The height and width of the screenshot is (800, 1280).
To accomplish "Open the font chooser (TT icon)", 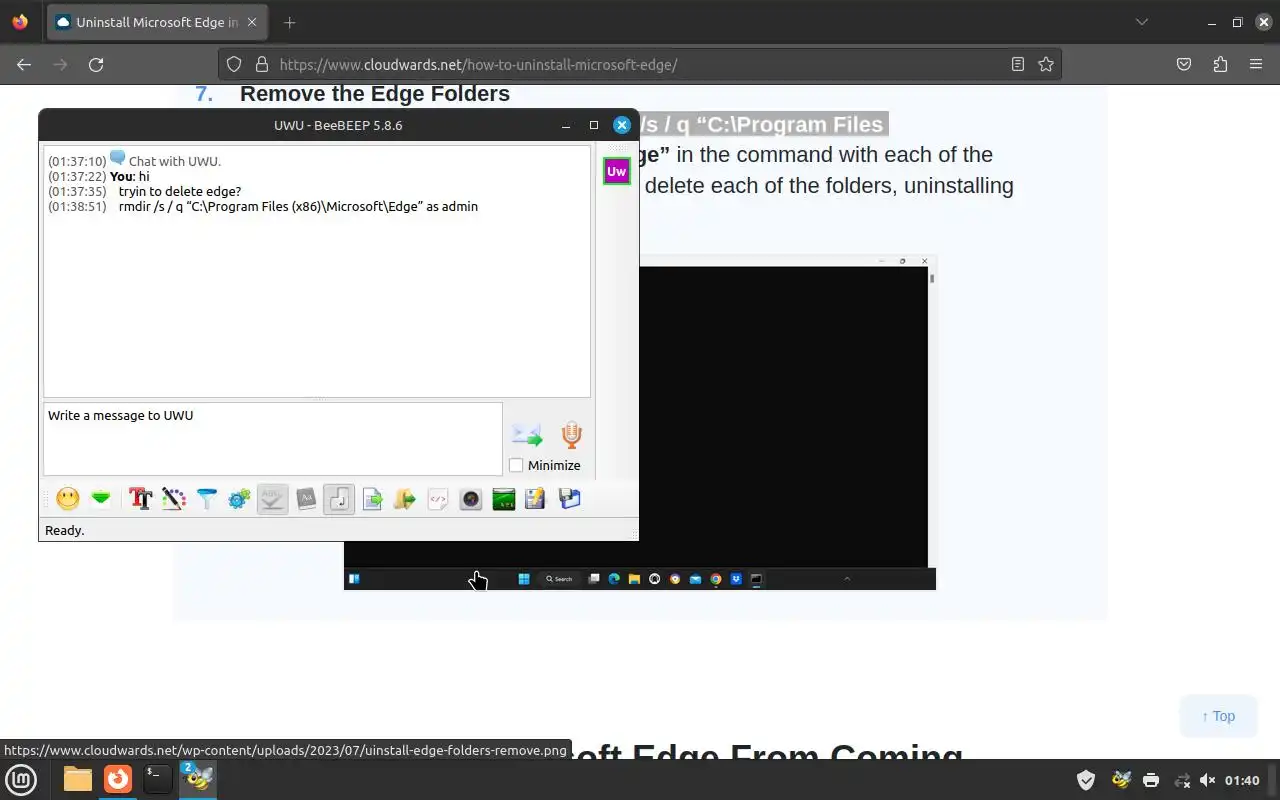I will pyautogui.click(x=140, y=498).
